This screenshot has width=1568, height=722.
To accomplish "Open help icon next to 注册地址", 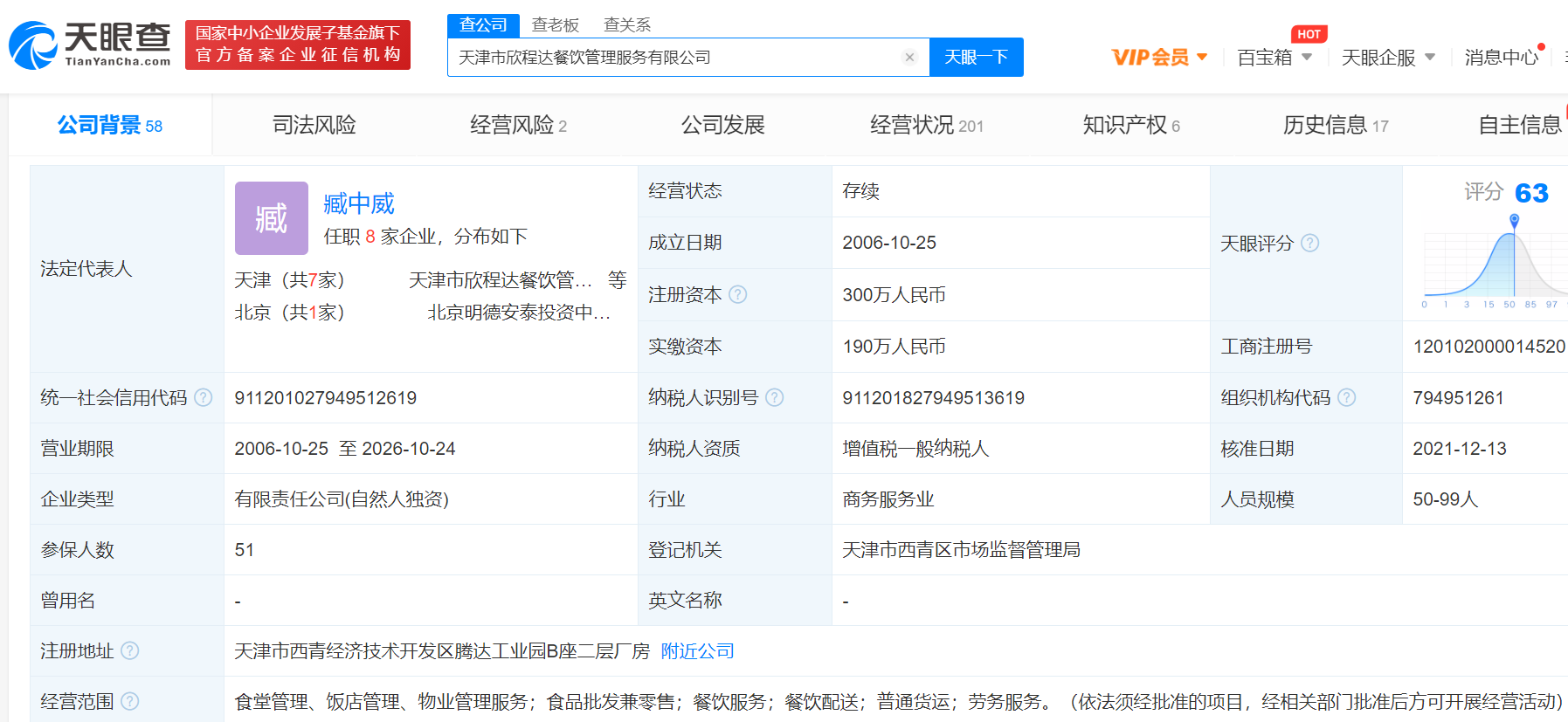I will pyautogui.click(x=130, y=650).
